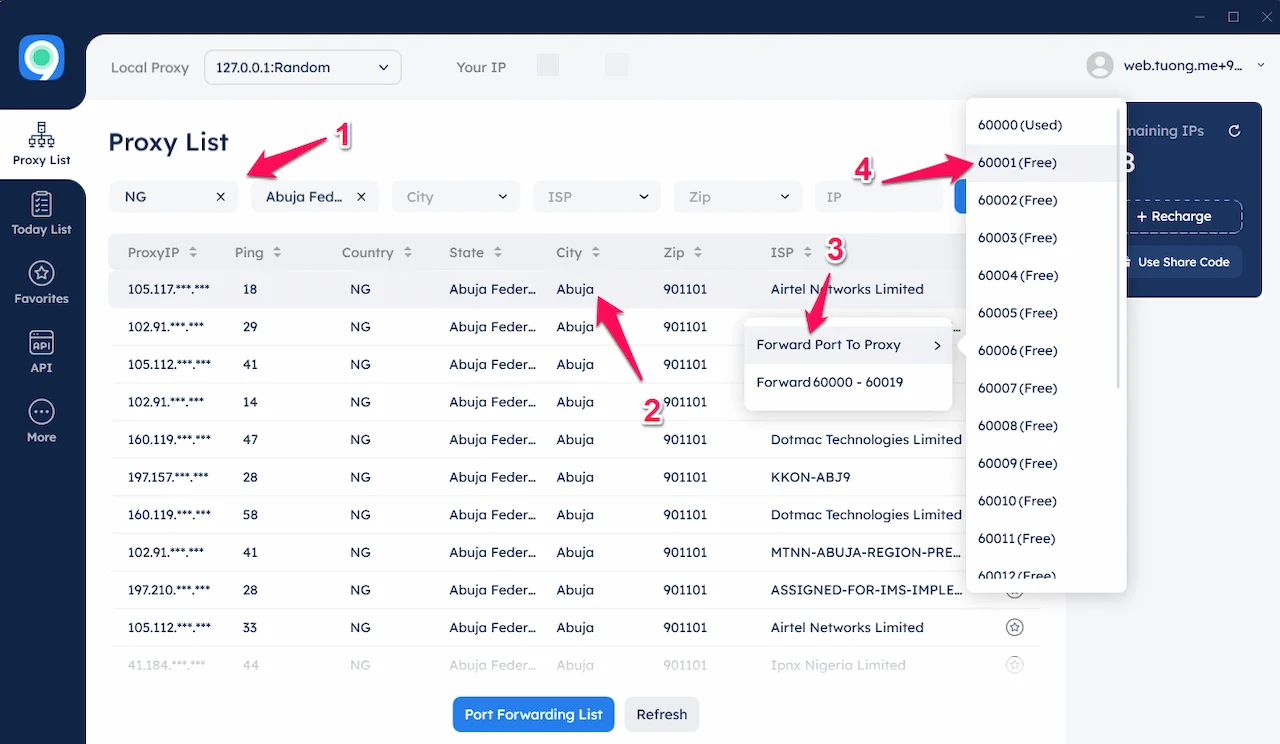Sort by Zip column arrows
1280x744 pixels.
(697, 253)
